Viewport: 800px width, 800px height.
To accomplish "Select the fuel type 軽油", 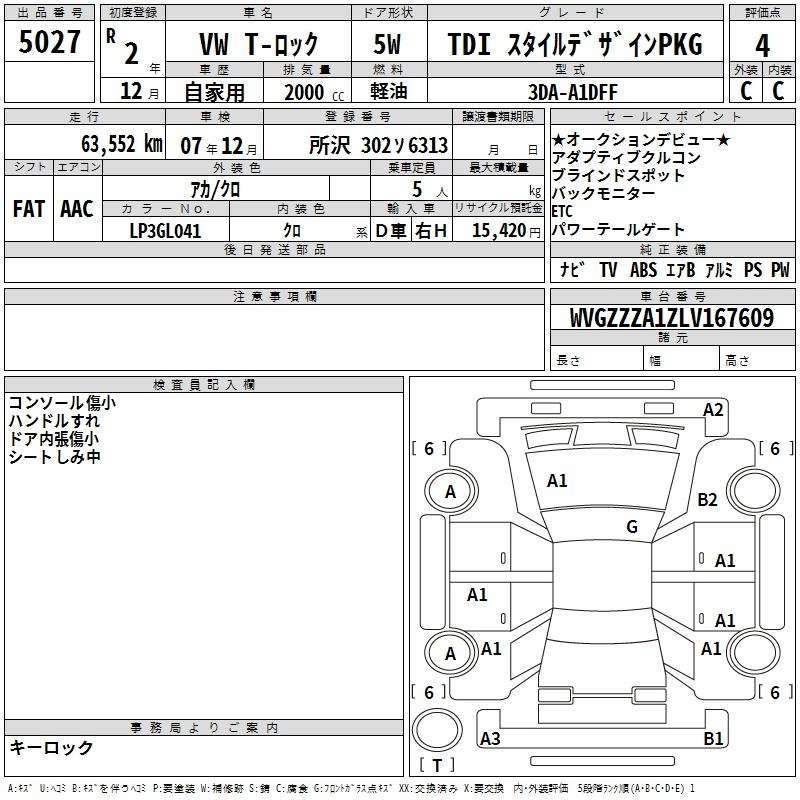I will click(x=389, y=91).
